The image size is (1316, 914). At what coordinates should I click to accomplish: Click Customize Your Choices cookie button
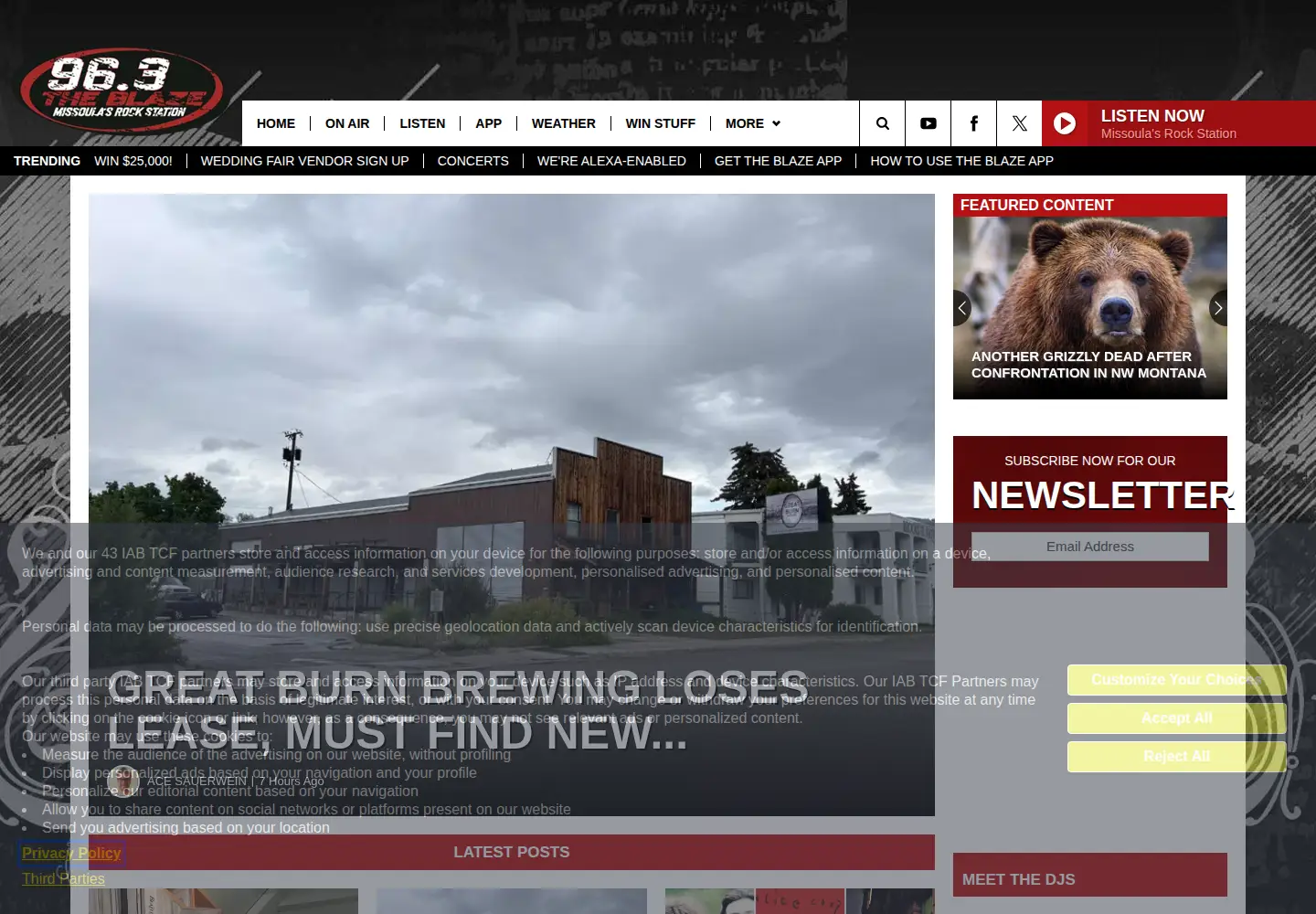[1177, 680]
